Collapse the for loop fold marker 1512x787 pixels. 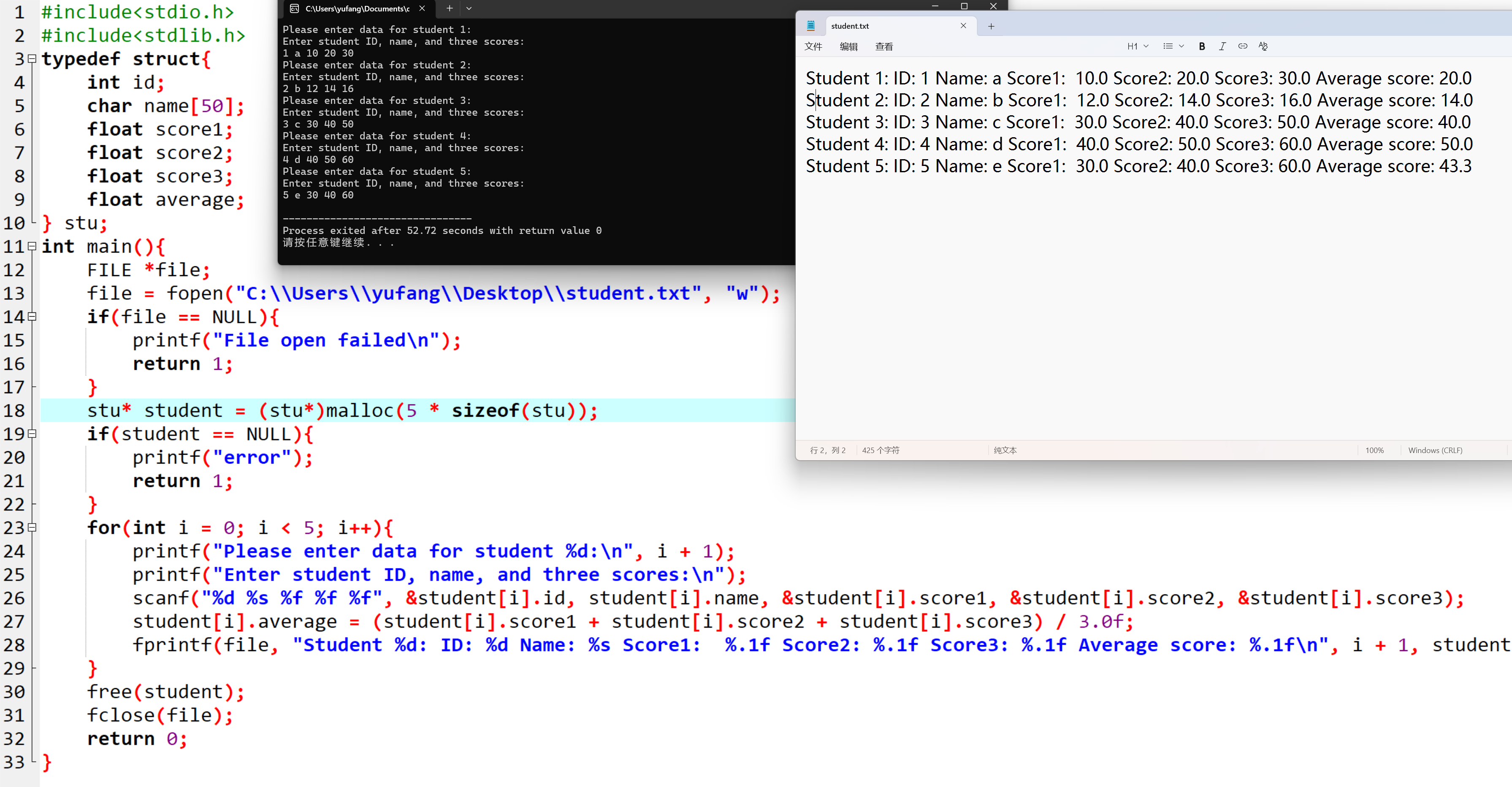click(x=32, y=527)
